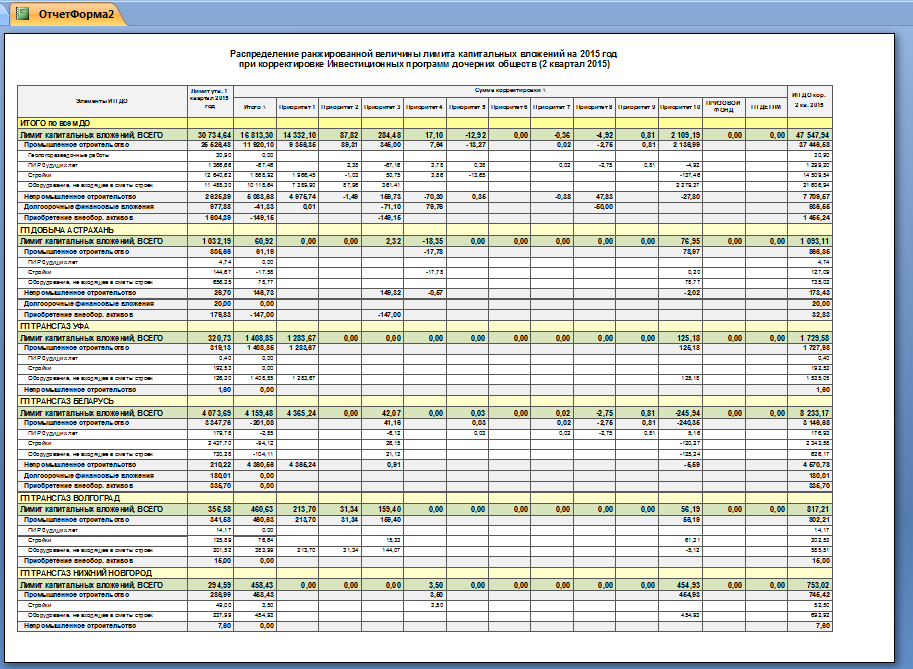Click the 'Приоритет 1' column header
Image resolution: width=913 pixels, height=669 pixels.
coord(297,107)
